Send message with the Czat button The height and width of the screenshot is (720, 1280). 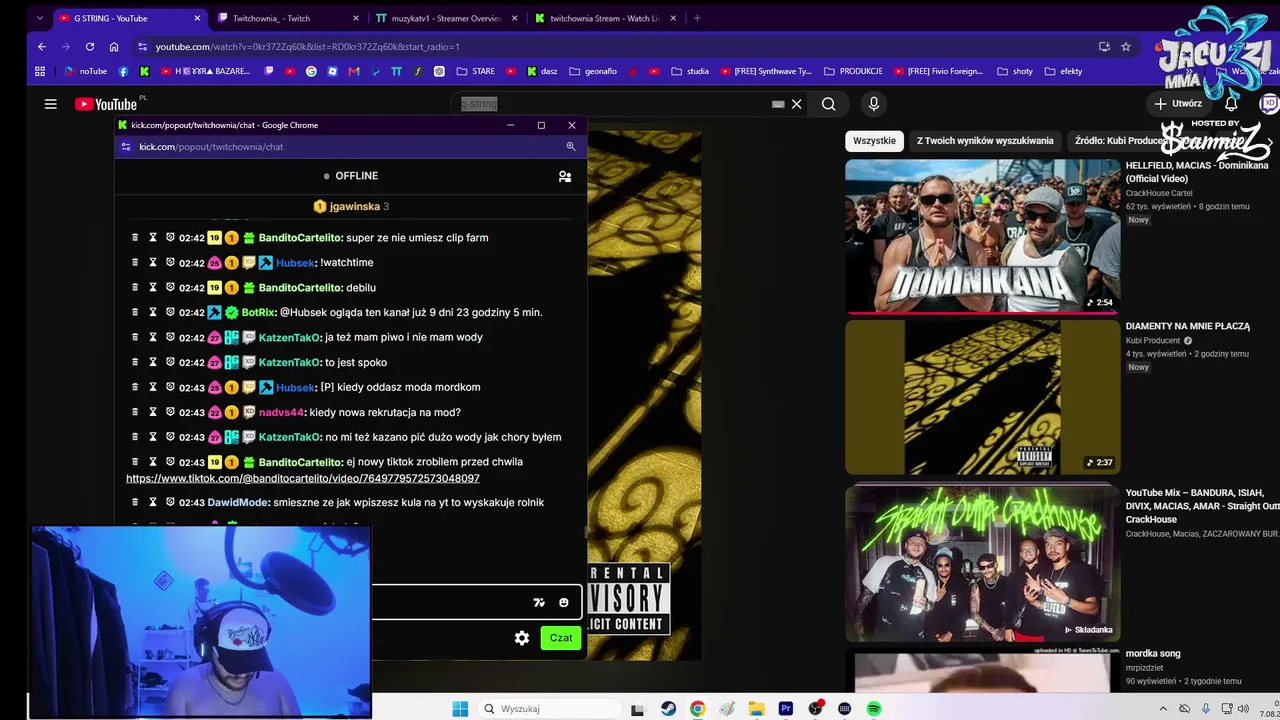point(561,638)
